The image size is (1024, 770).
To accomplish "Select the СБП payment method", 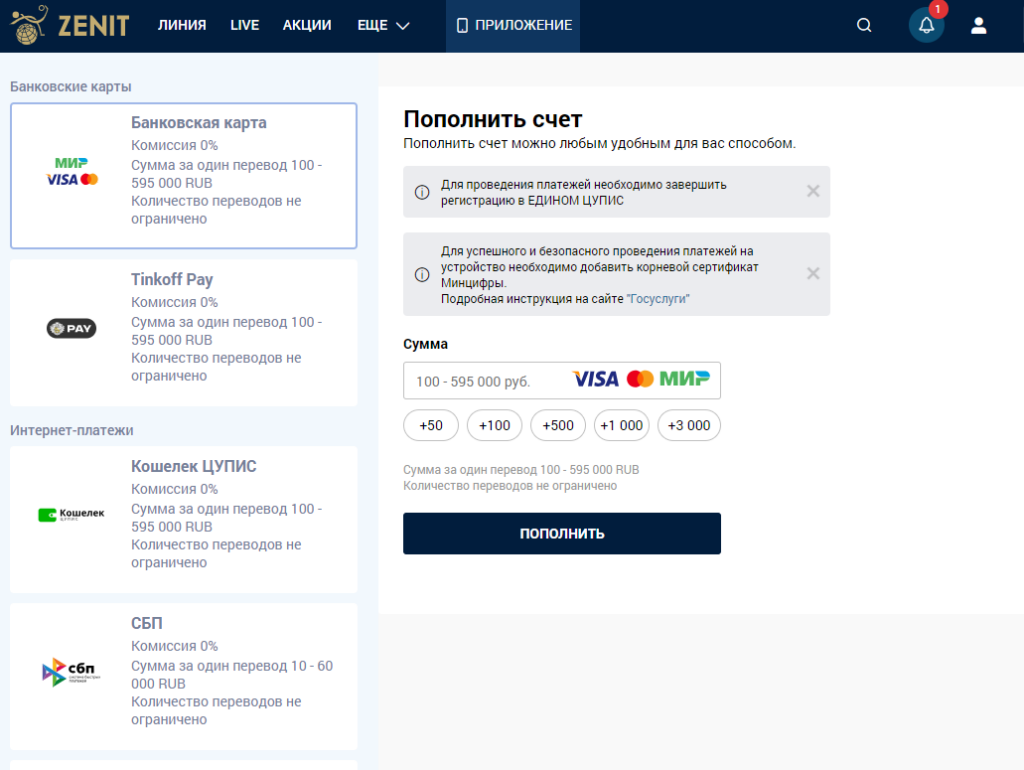I will [x=184, y=677].
